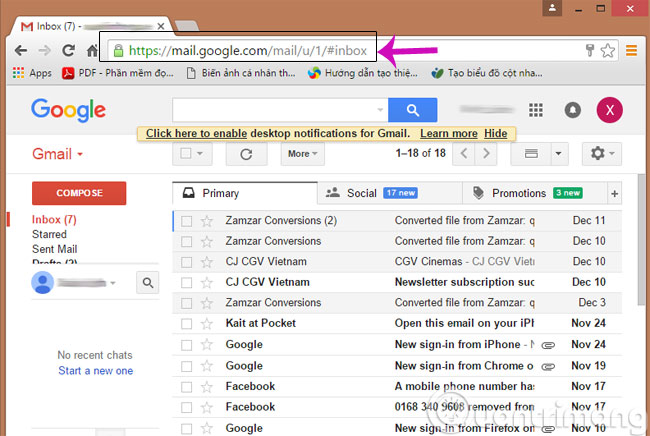The width and height of the screenshot is (650, 436).
Task: Select the Newsletter subscription email checkbox
Action: coord(187,283)
